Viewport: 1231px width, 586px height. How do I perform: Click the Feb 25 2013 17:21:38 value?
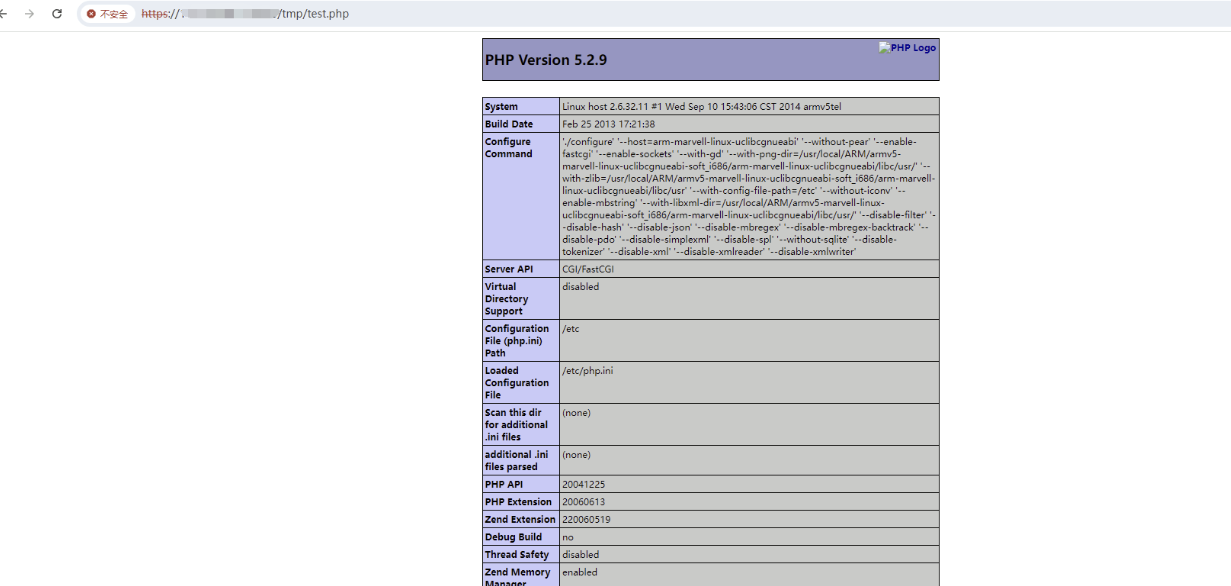coord(608,124)
